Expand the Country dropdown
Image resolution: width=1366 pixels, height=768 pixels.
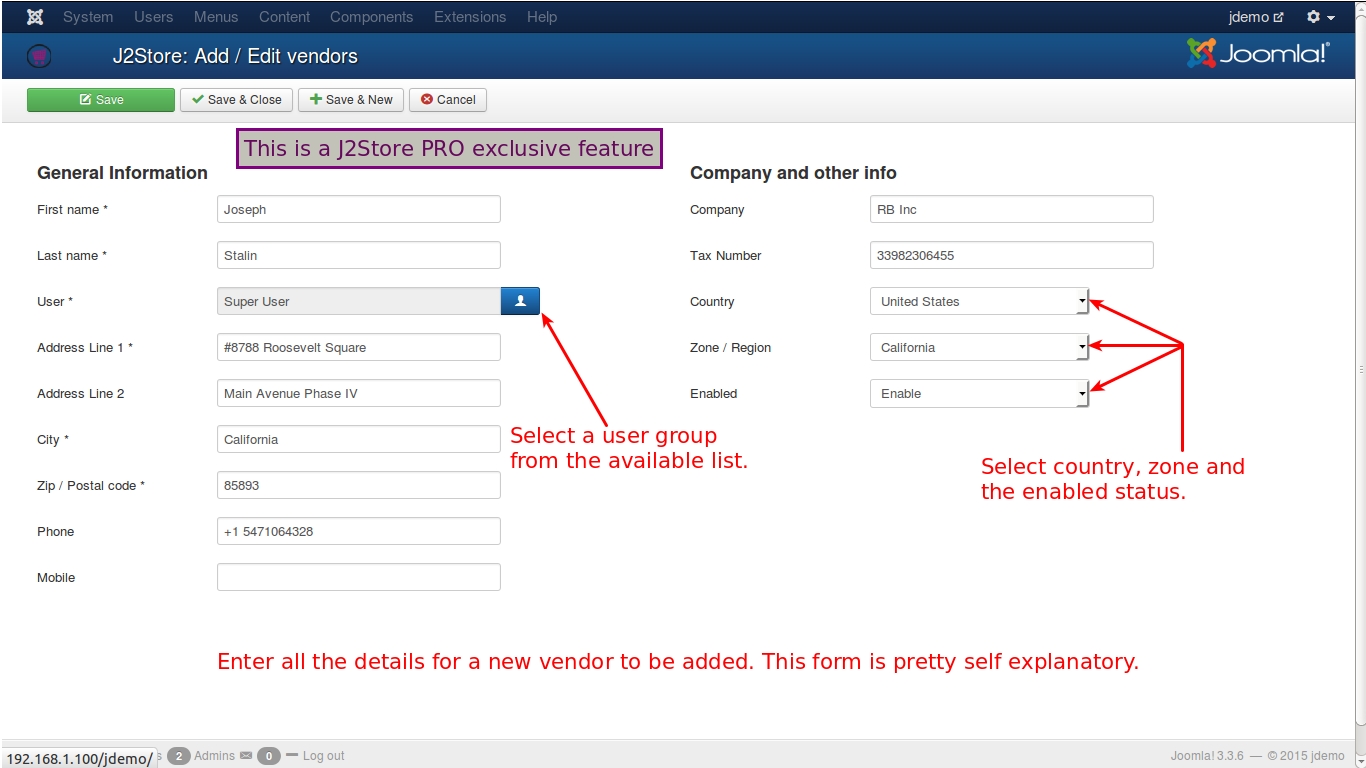click(x=979, y=301)
